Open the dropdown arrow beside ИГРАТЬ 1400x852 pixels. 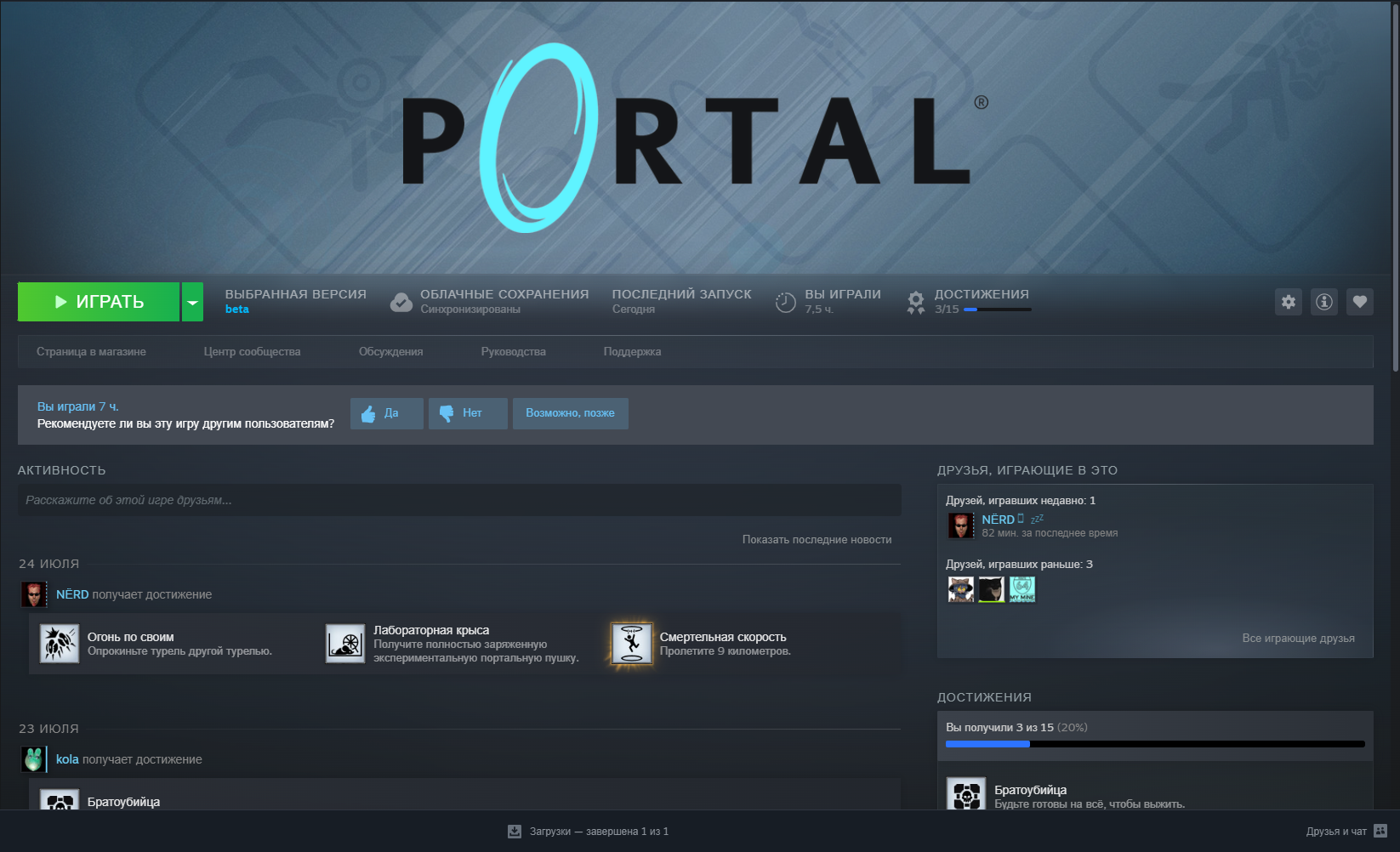192,302
